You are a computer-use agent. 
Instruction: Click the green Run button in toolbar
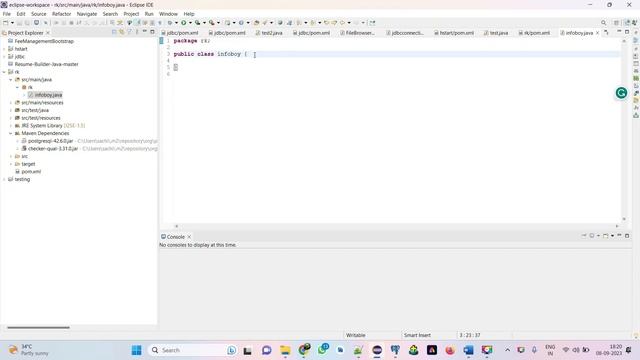point(184,23)
